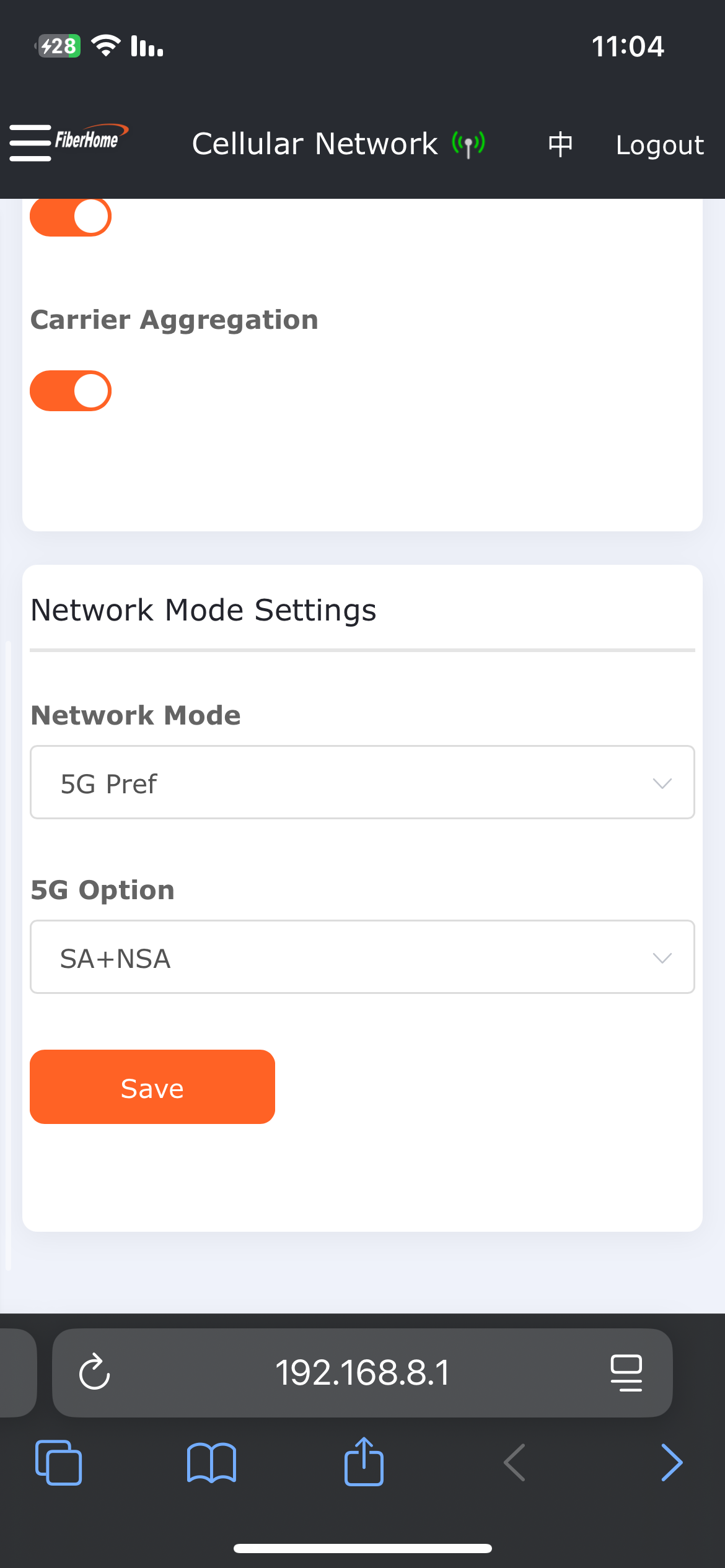Disable the Carrier Aggregation toggle
Image resolution: width=725 pixels, height=1568 pixels.
[x=71, y=391]
